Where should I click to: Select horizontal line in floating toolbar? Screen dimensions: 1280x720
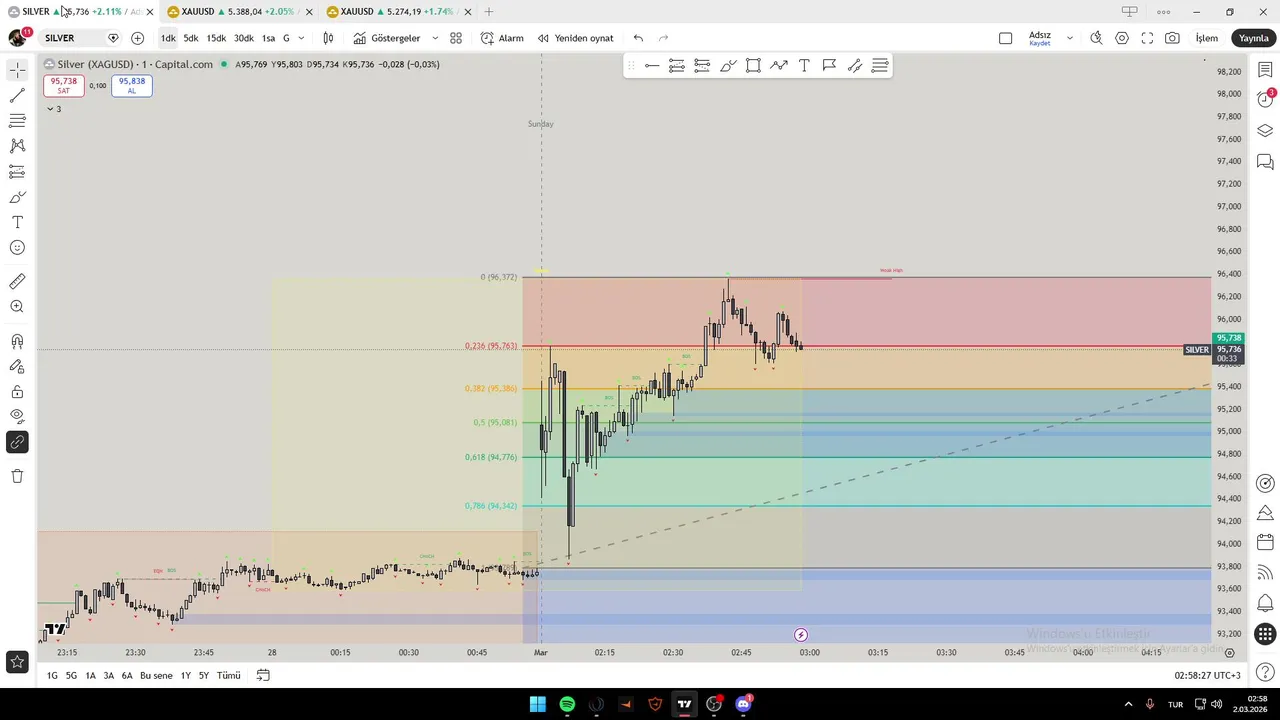click(652, 66)
